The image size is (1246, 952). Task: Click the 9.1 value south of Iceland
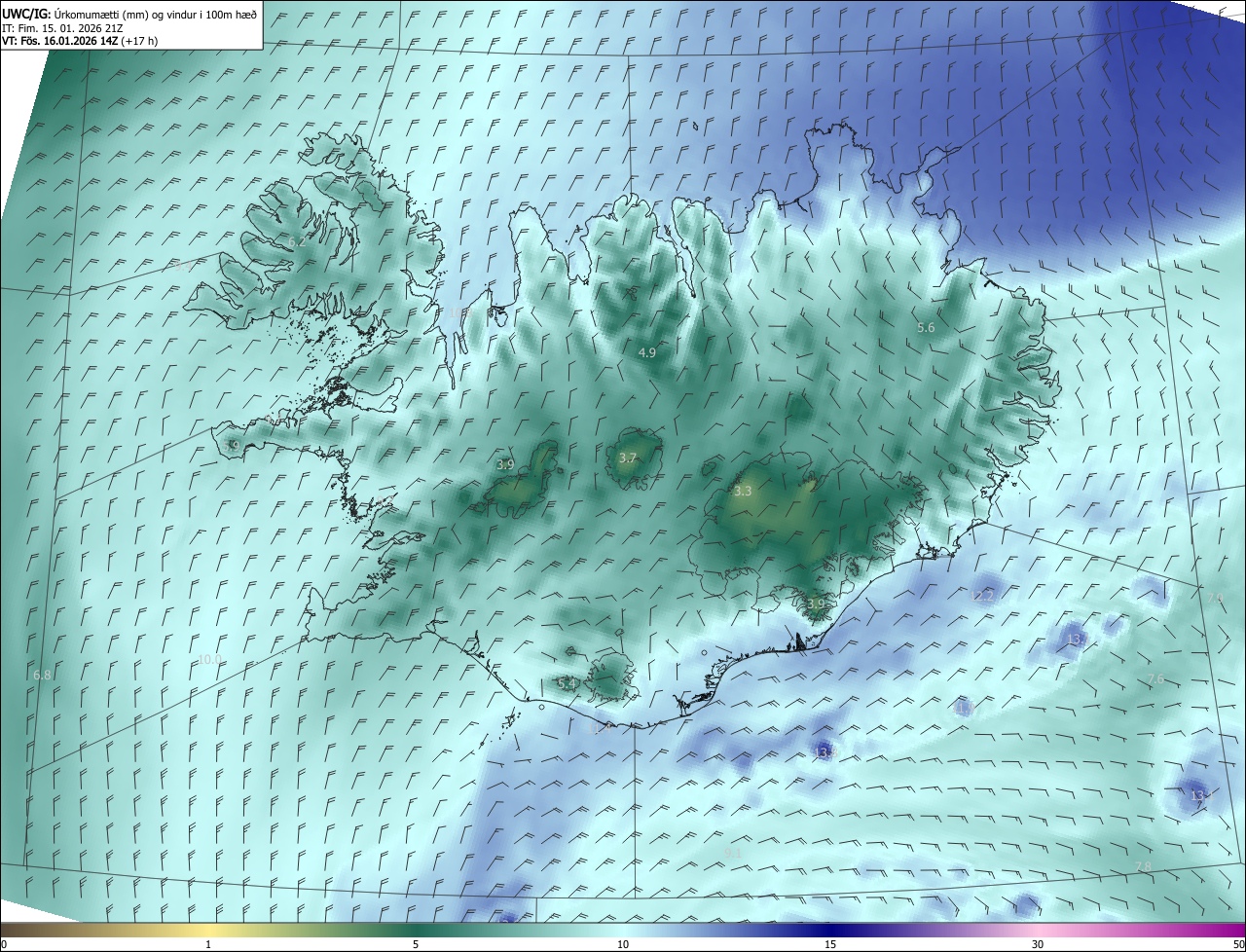pyautogui.click(x=733, y=853)
